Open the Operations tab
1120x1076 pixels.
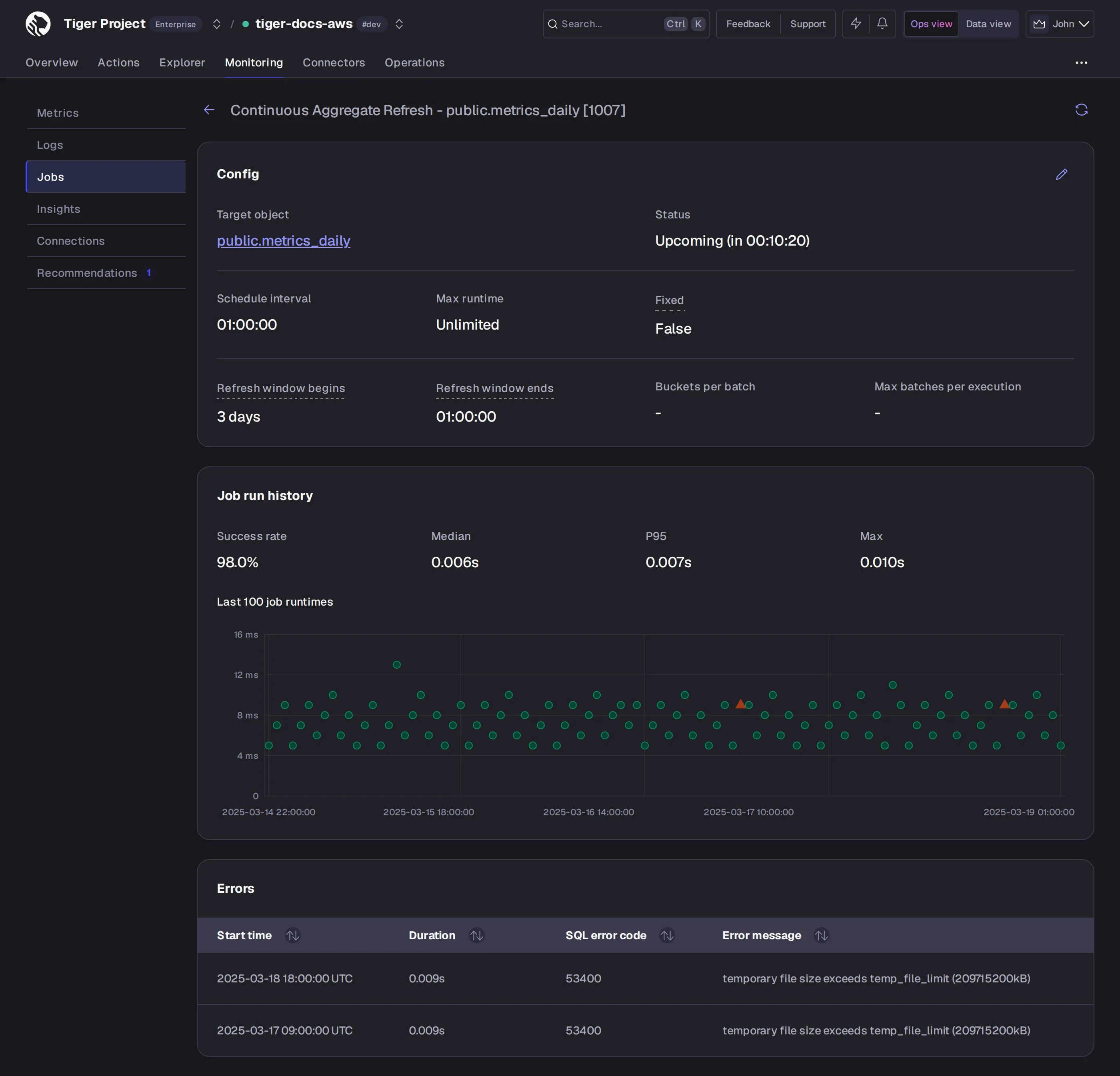(414, 62)
